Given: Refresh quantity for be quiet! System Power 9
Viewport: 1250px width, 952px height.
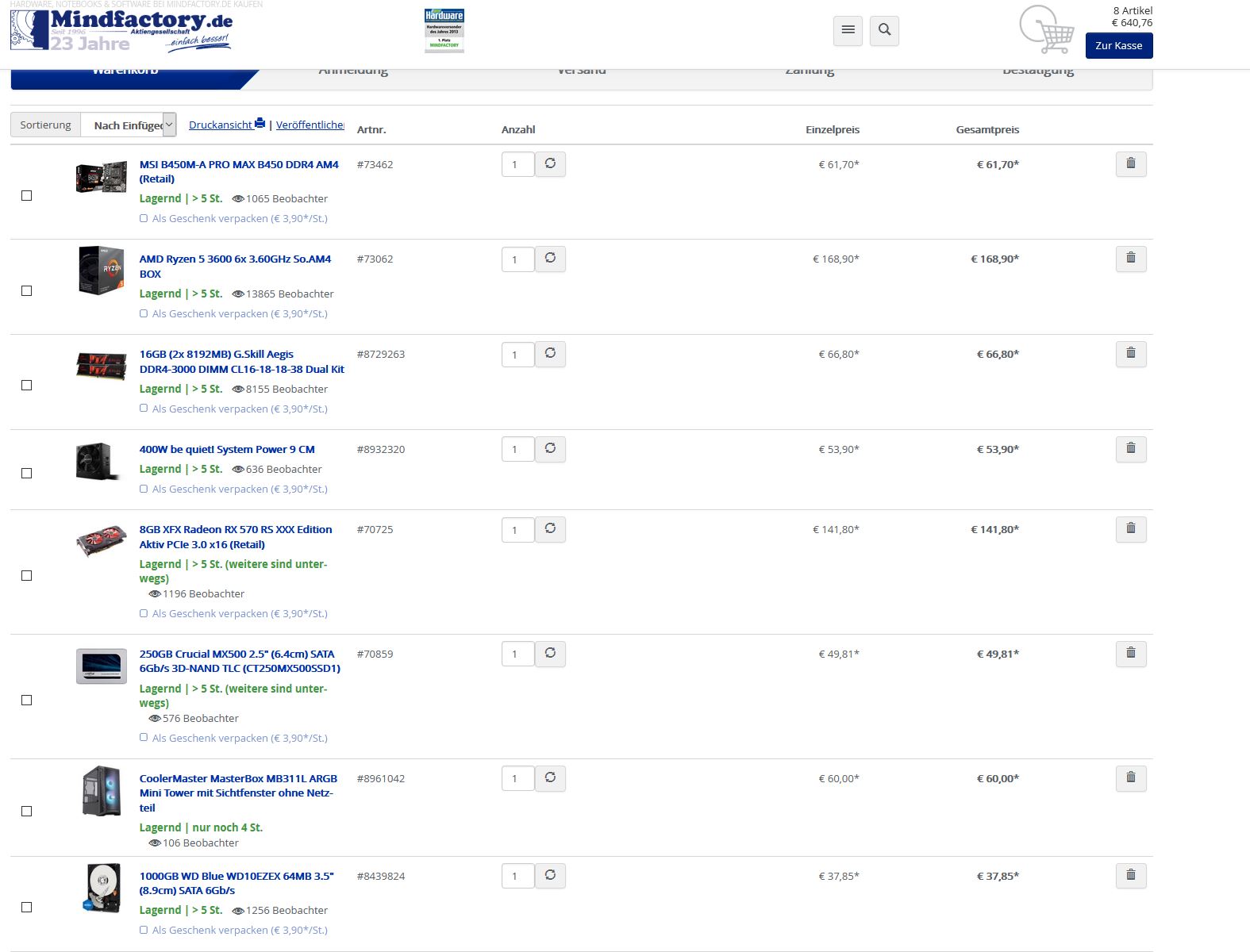Looking at the screenshot, I should [550, 449].
